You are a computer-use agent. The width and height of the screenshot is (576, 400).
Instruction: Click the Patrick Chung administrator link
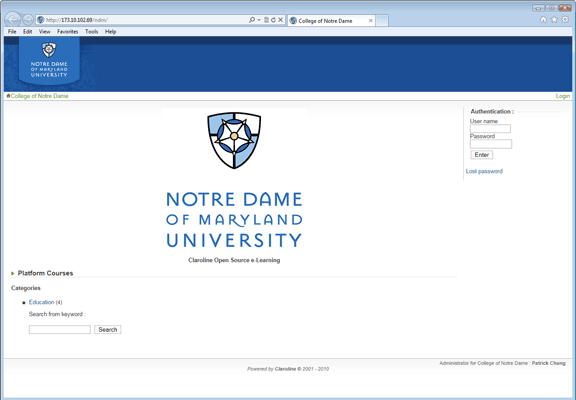click(549, 363)
